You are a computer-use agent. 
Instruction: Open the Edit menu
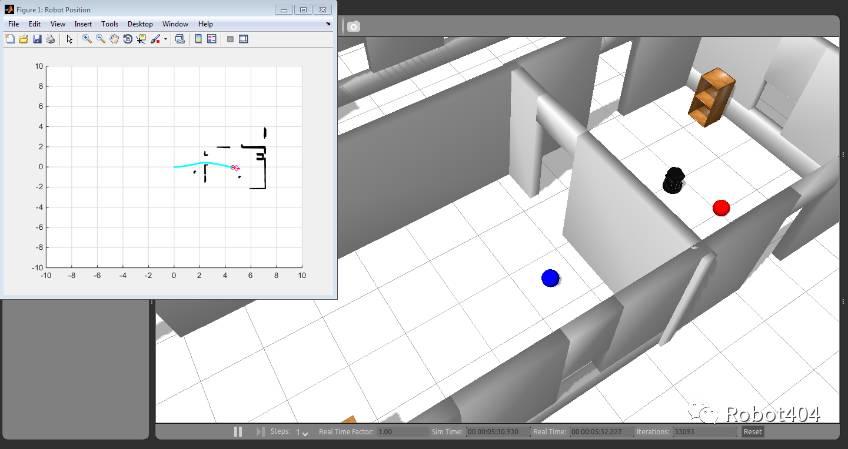pos(35,24)
